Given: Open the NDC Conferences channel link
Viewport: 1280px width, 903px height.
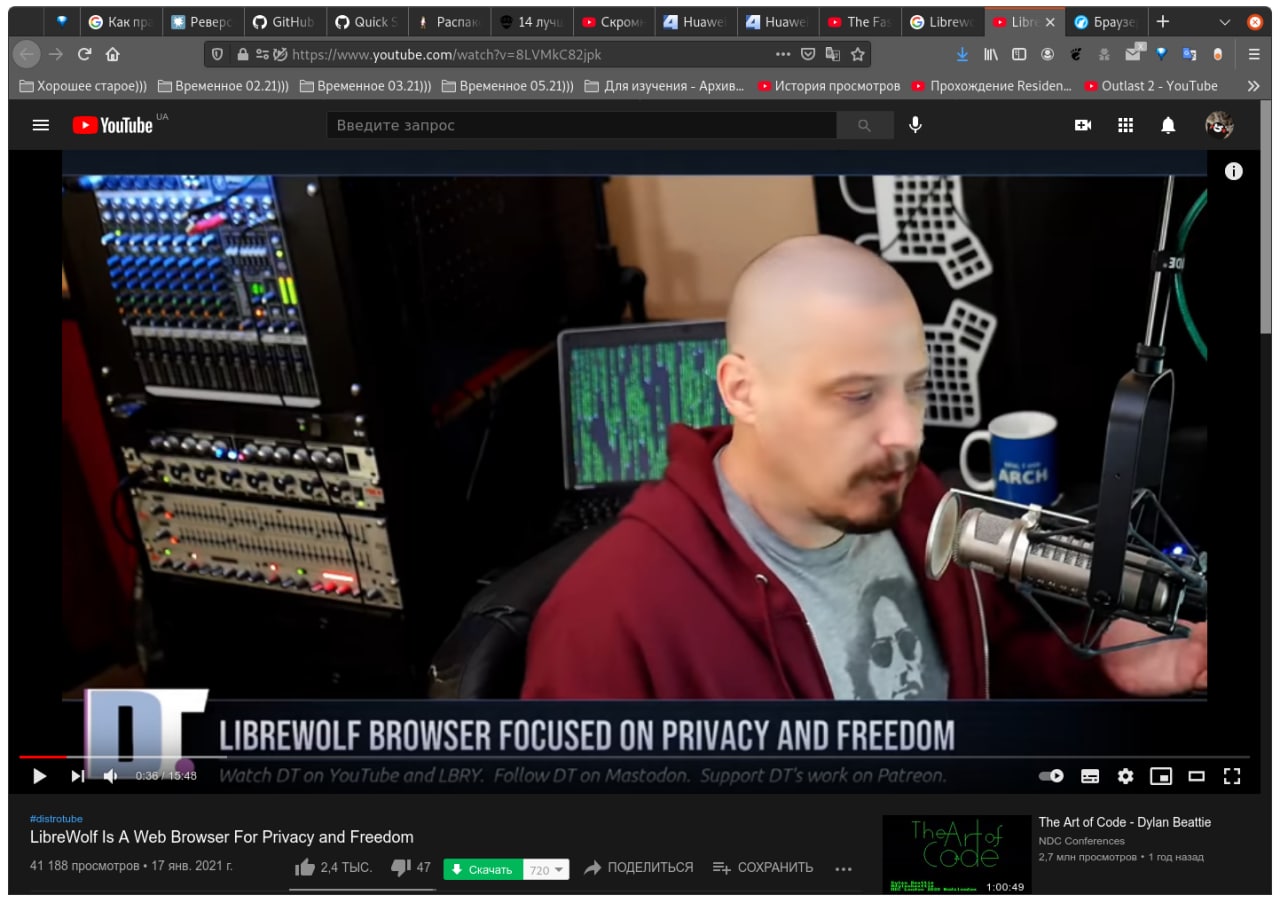Looking at the screenshot, I should pos(1082,841).
